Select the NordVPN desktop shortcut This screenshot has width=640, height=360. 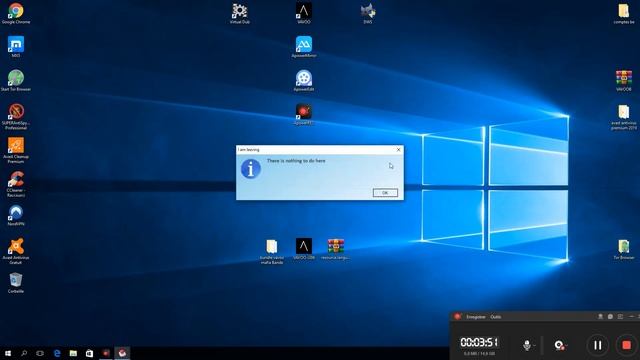(16, 216)
